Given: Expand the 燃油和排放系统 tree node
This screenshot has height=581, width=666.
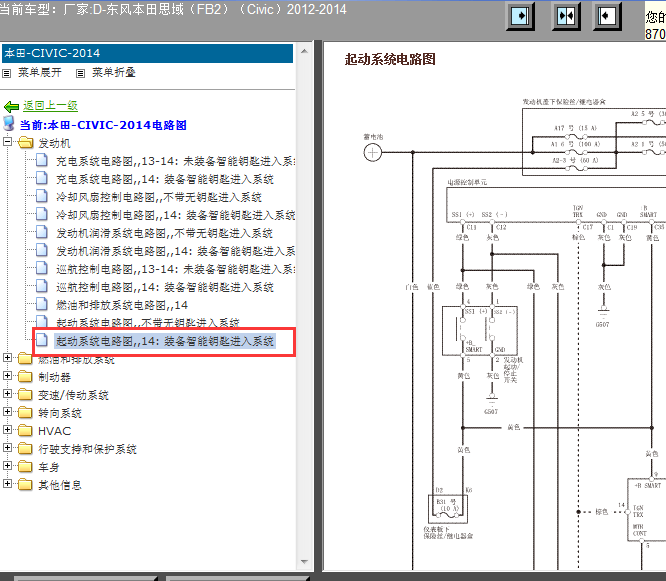Looking at the screenshot, I should point(7,358).
